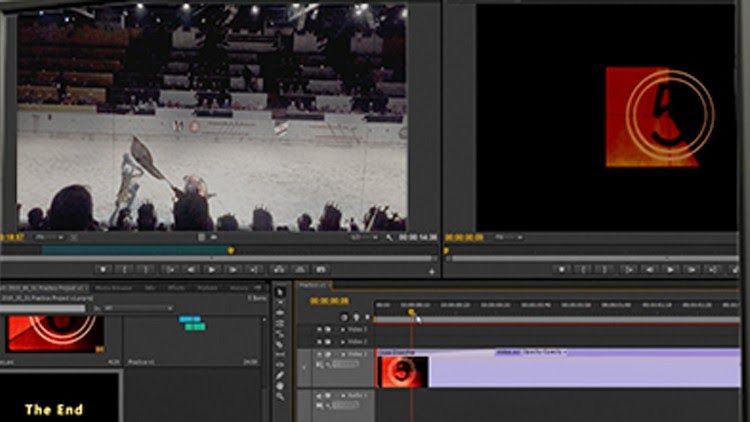The height and width of the screenshot is (422, 750).
Task: Toggle Video 2 track output eye
Action: (320, 342)
